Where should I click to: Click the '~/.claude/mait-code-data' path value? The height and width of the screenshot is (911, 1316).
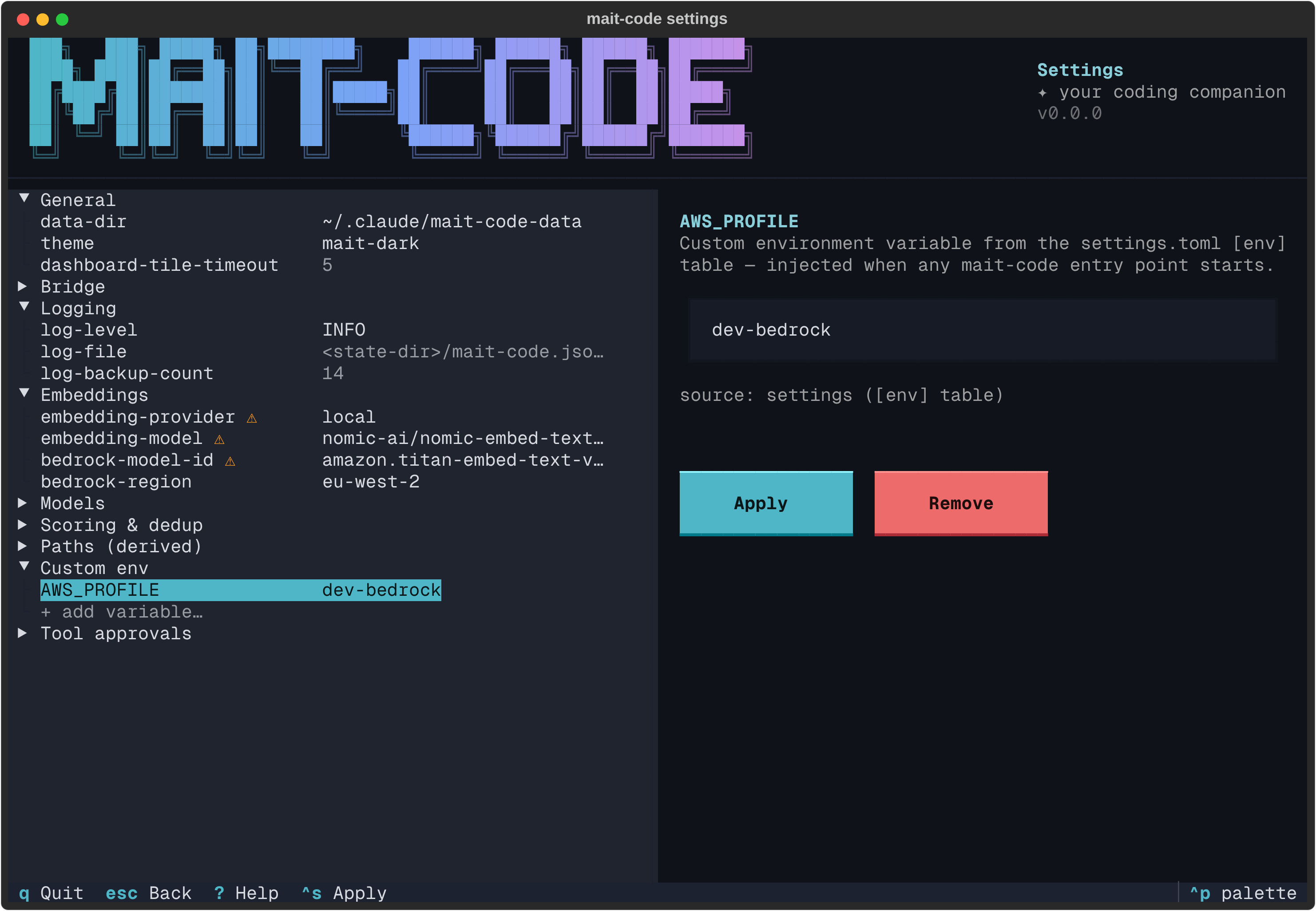(x=452, y=222)
